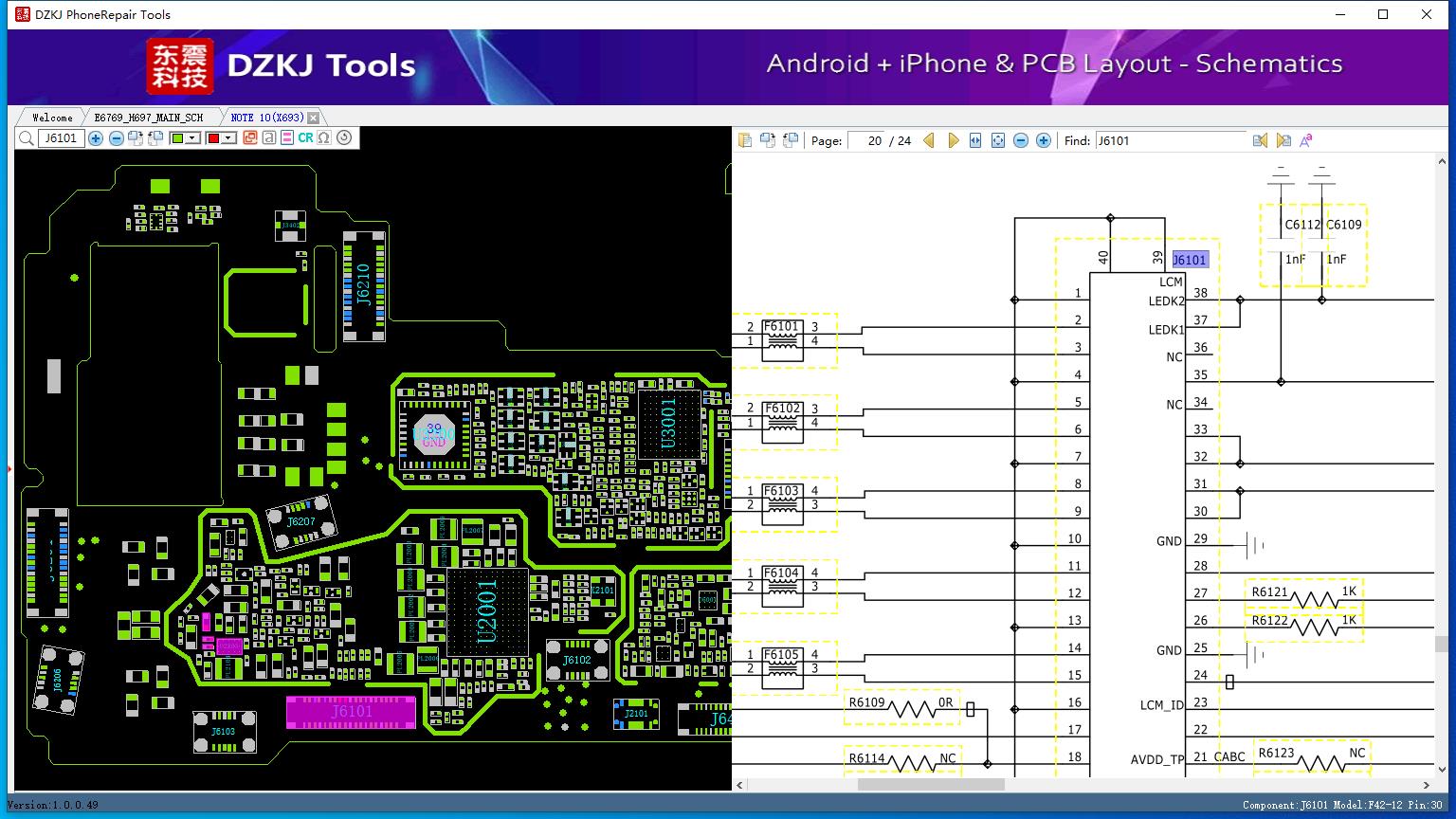This screenshot has width=1456, height=819.
Task: Click the pink striped icon in PCB toolbar
Action: point(287,138)
